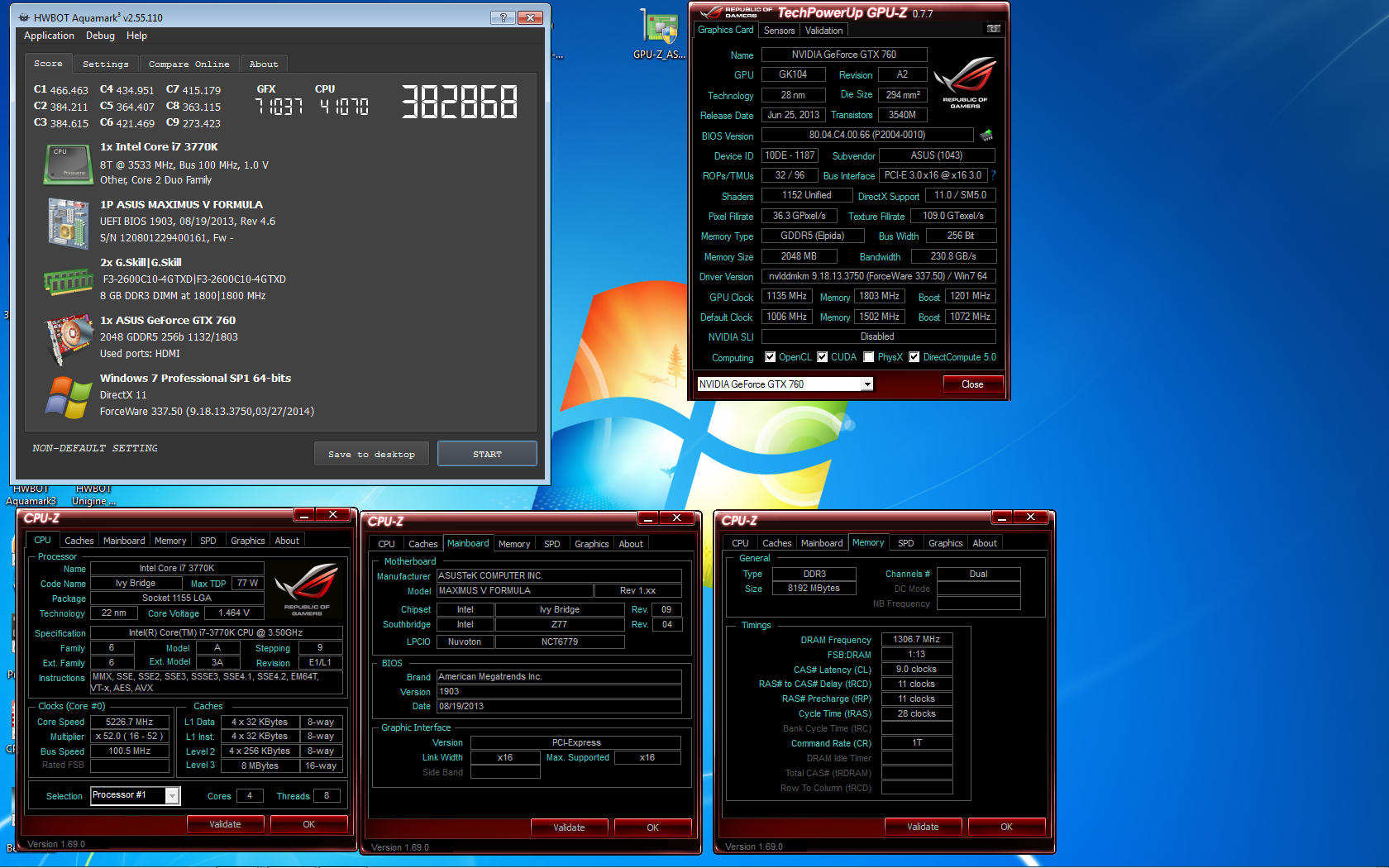The width and height of the screenshot is (1389, 868).
Task: Click the GPU Clock value 1135 MHz
Action: pyautogui.click(x=786, y=296)
